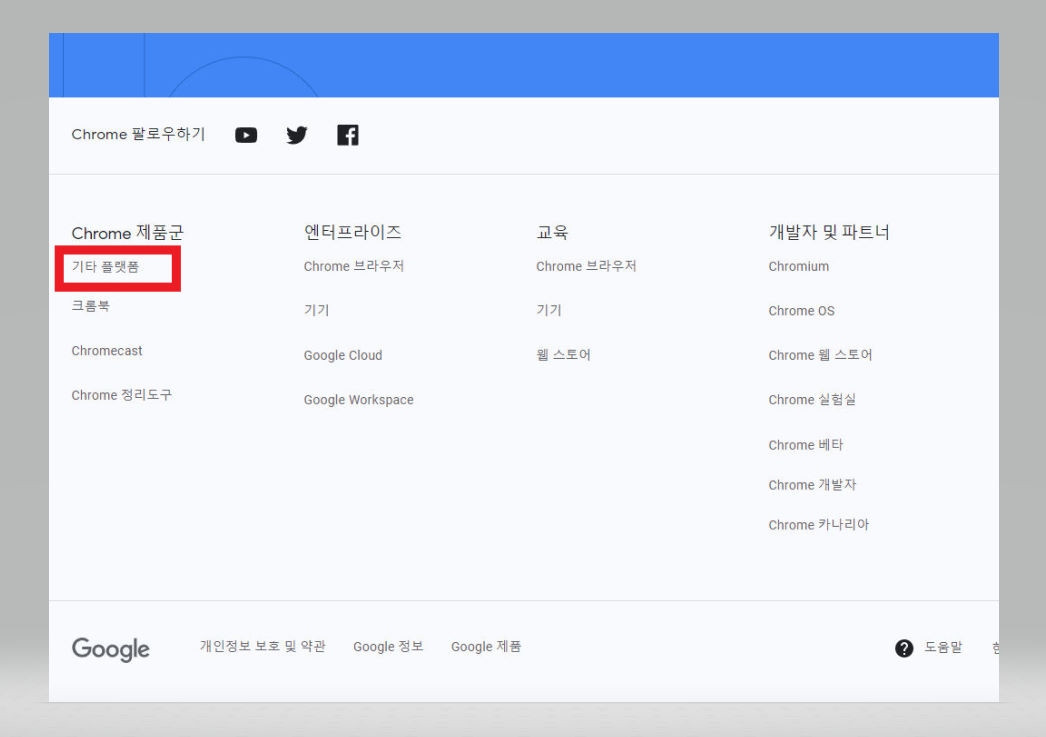The width and height of the screenshot is (1046, 737).
Task: Open Chrome's Twitter page icon
Action: [297, 135]
